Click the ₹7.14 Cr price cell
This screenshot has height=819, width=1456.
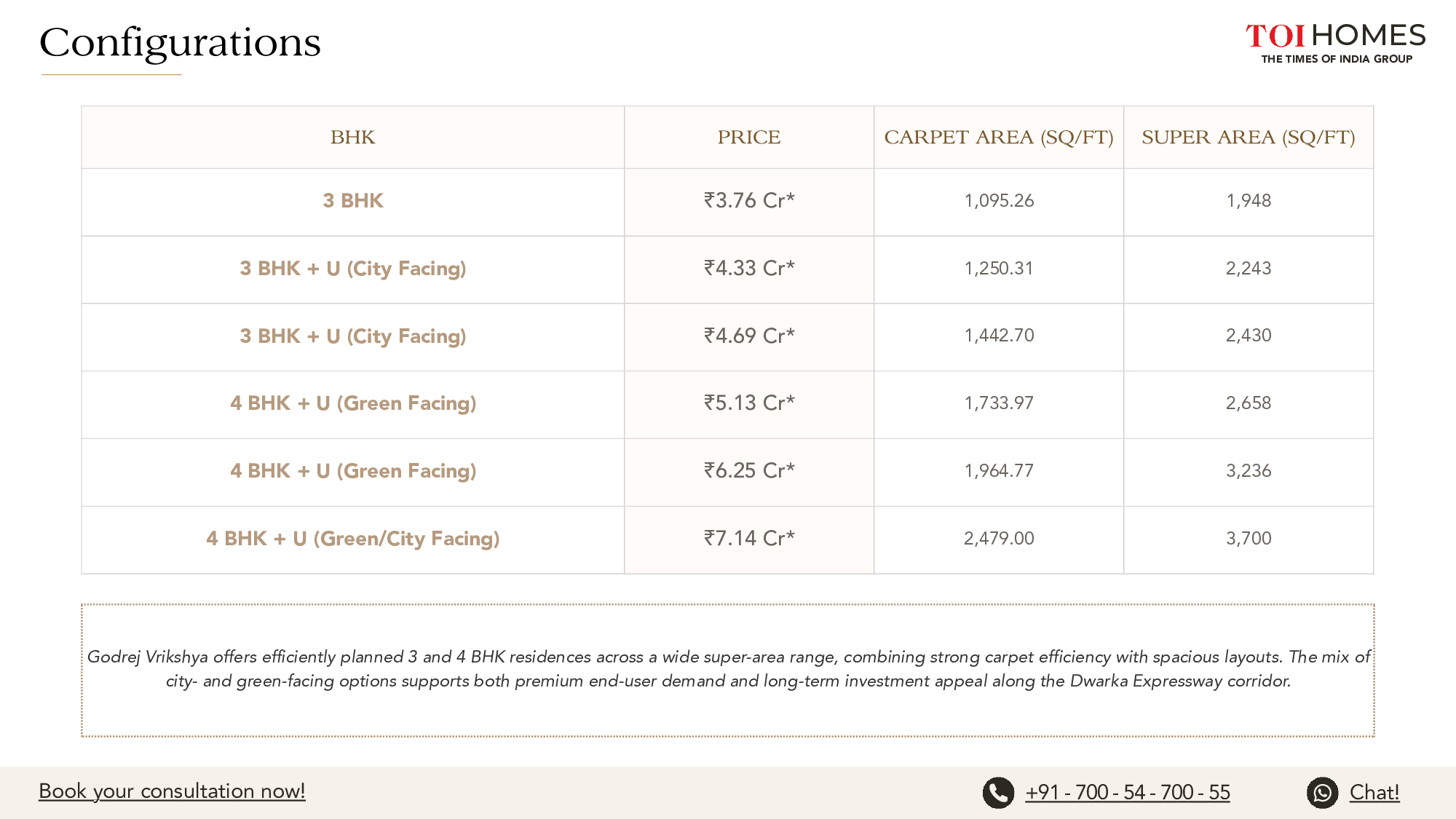point(748,539)
